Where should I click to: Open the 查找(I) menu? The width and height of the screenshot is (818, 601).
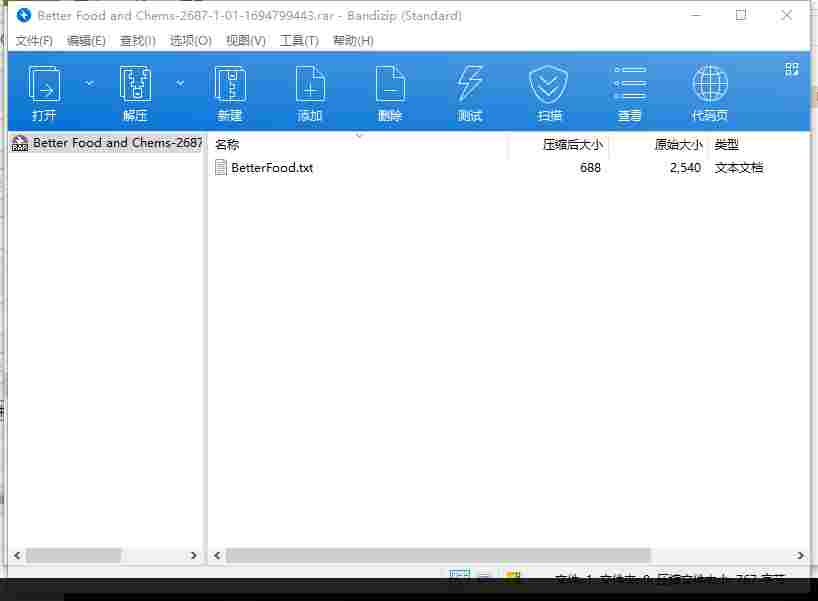pos(138,41)
